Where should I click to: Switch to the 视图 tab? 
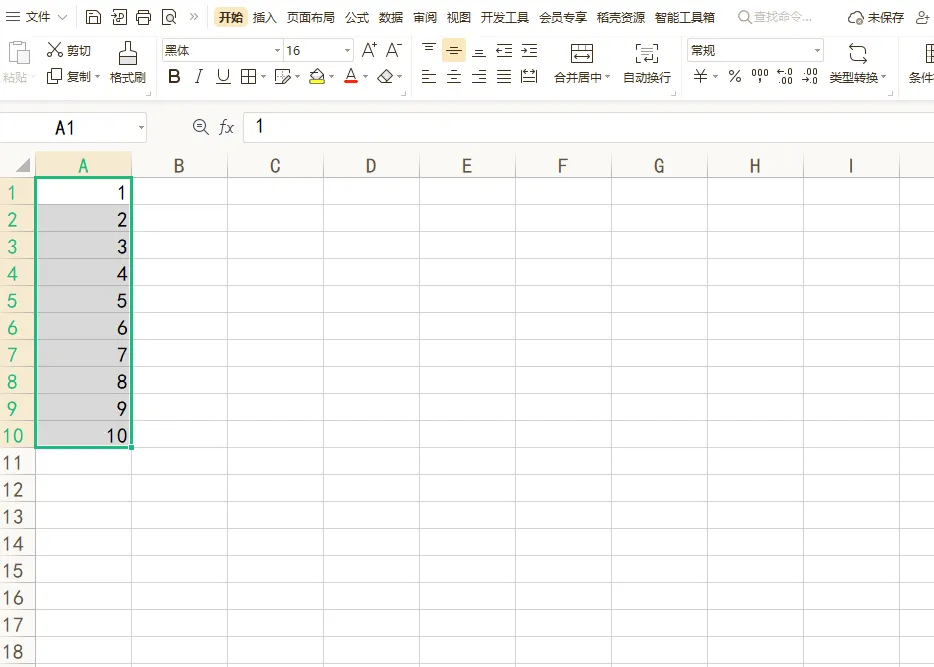459,17
